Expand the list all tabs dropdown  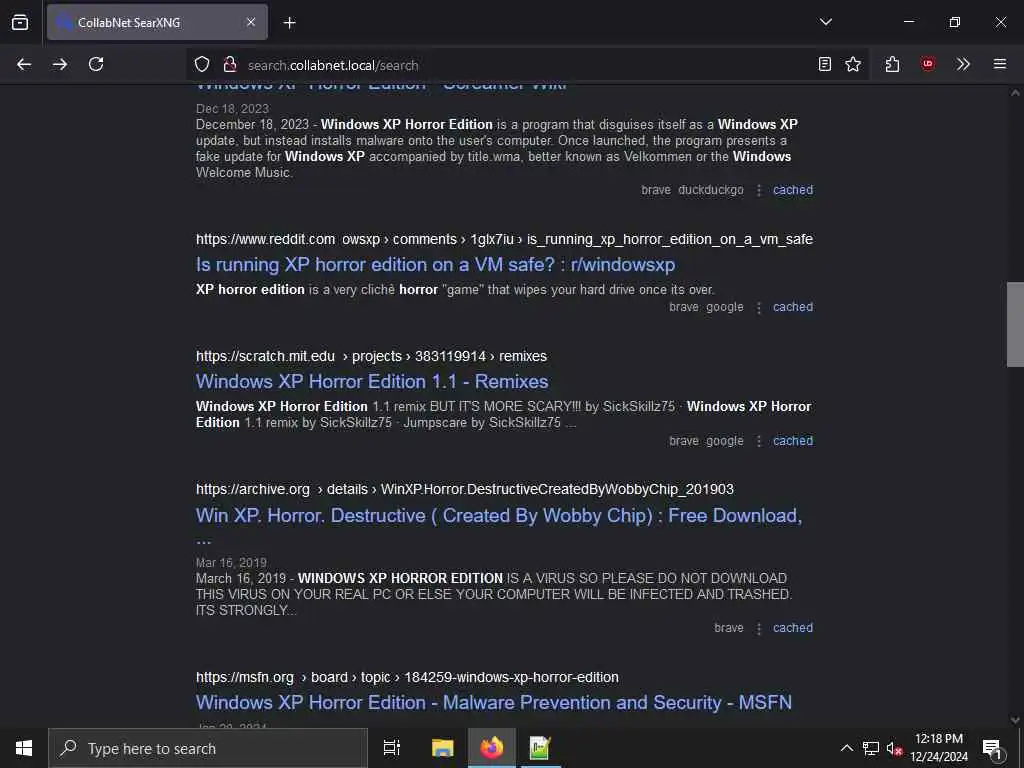point(825,22)
